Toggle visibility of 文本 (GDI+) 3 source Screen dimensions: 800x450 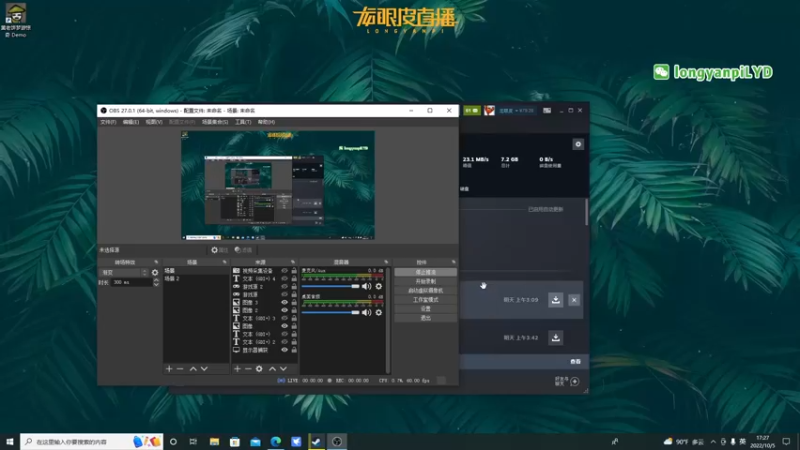[x=285, y=318]
